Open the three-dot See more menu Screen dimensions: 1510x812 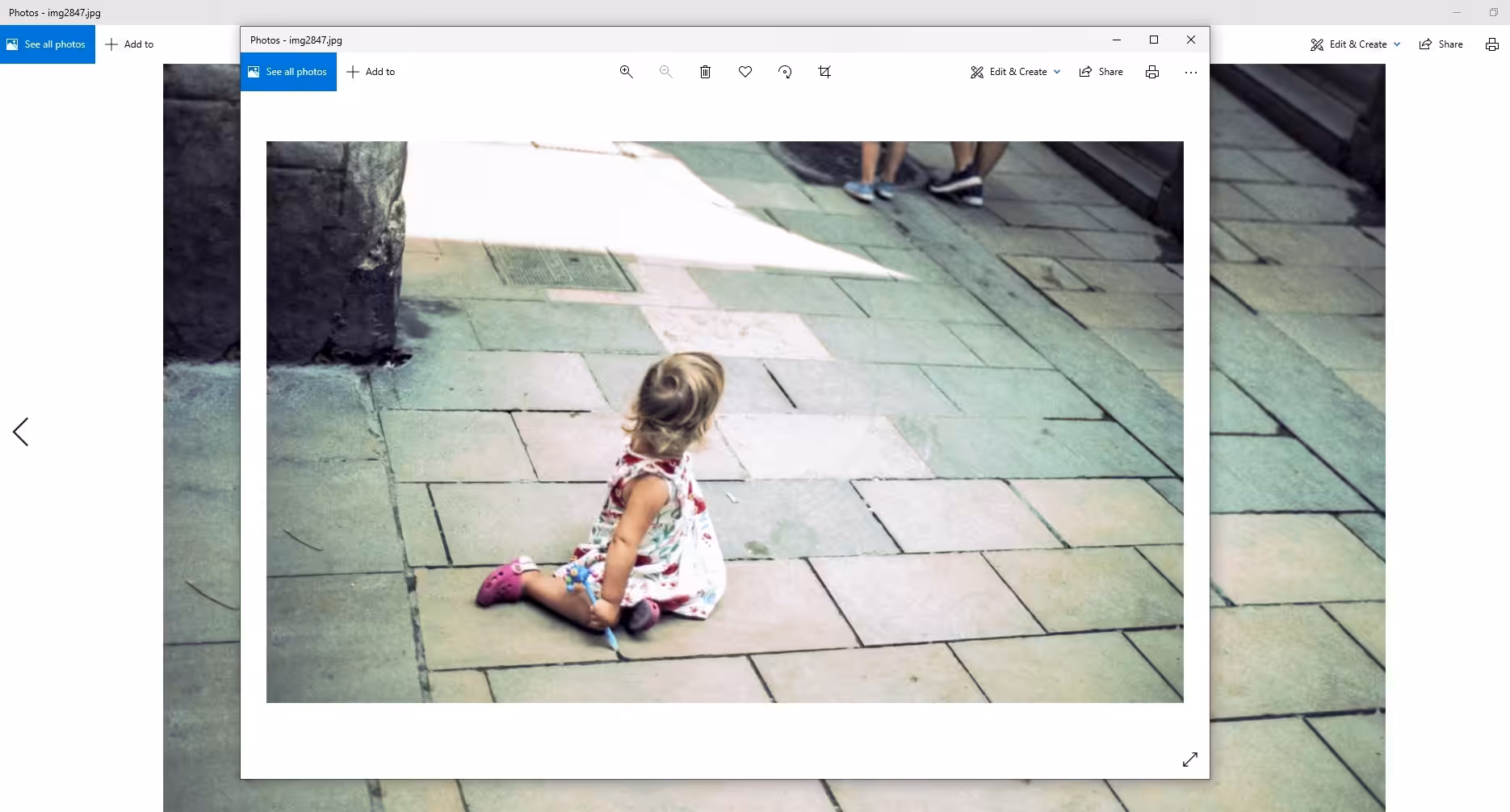[x=1191, y=72]
